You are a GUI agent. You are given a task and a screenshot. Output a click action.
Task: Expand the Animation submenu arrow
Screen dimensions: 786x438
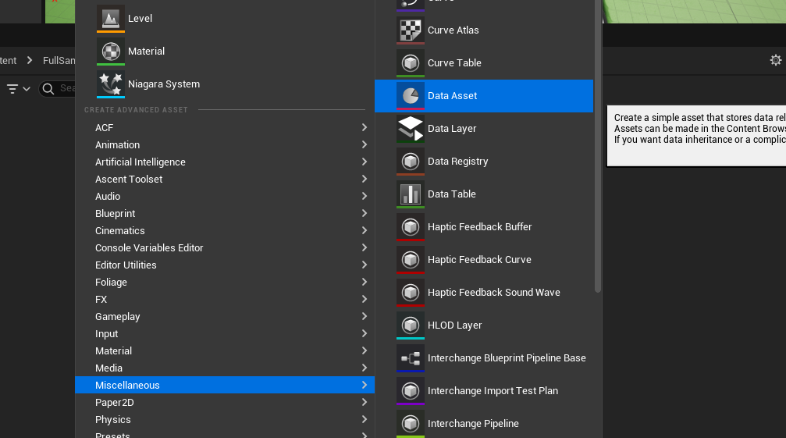[x=364, y=145]
